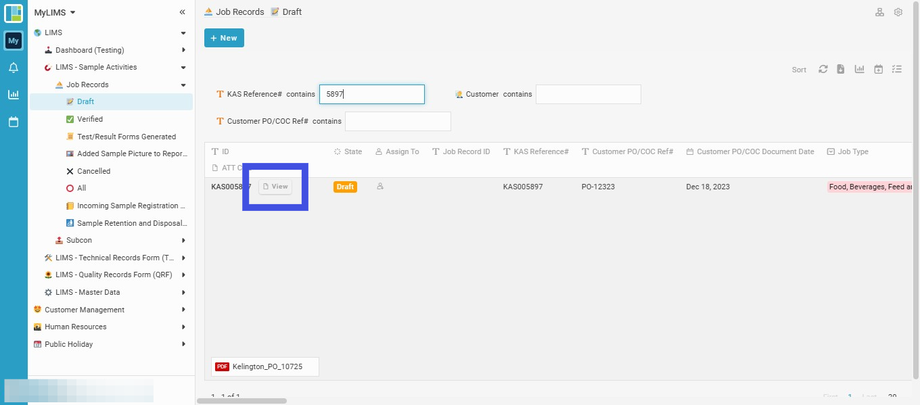Screen dimensions: 920x405
Task: Click the Customer PO/COC Document Date header
Action: [750, 152]
